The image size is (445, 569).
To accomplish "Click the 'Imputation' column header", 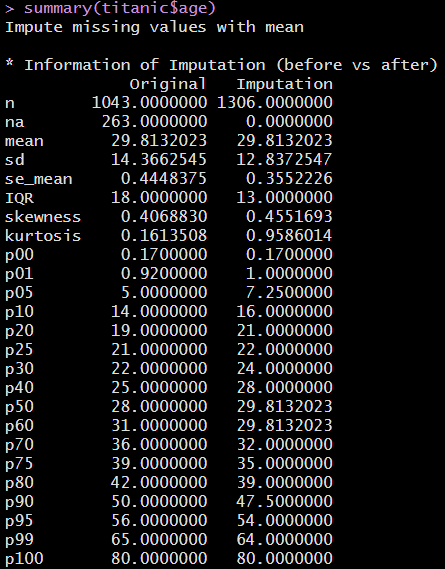I will click(285, 84).
